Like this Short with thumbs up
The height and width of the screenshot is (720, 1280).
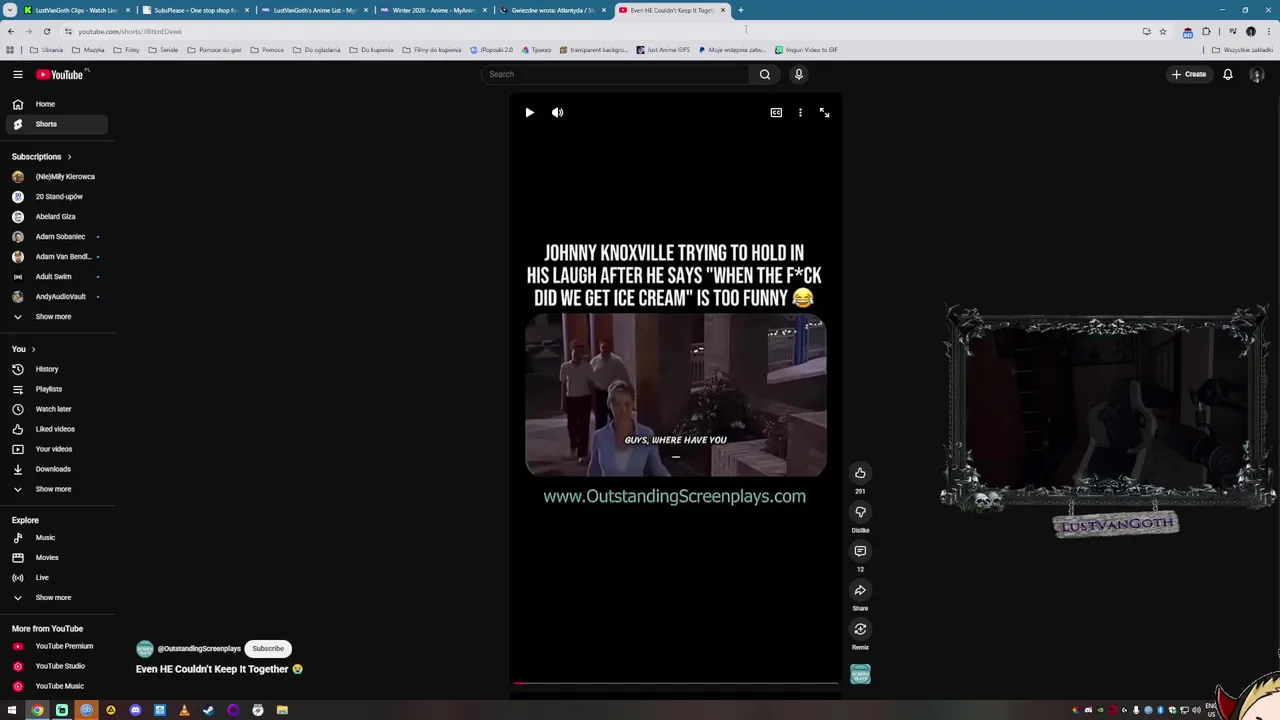click(860, 473)
